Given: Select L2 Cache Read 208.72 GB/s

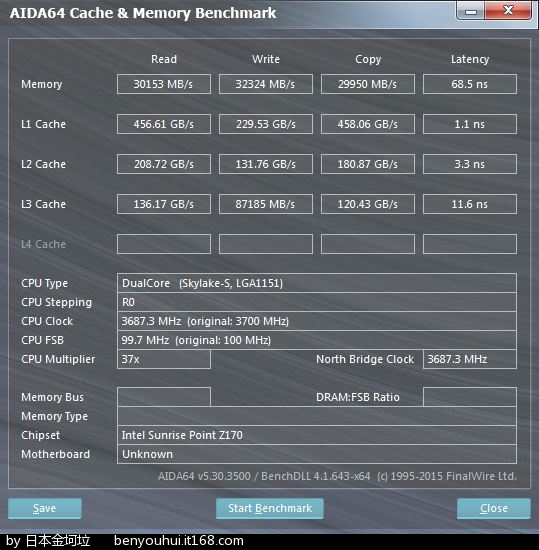Looking at the screenshot, I should (164, 164).
